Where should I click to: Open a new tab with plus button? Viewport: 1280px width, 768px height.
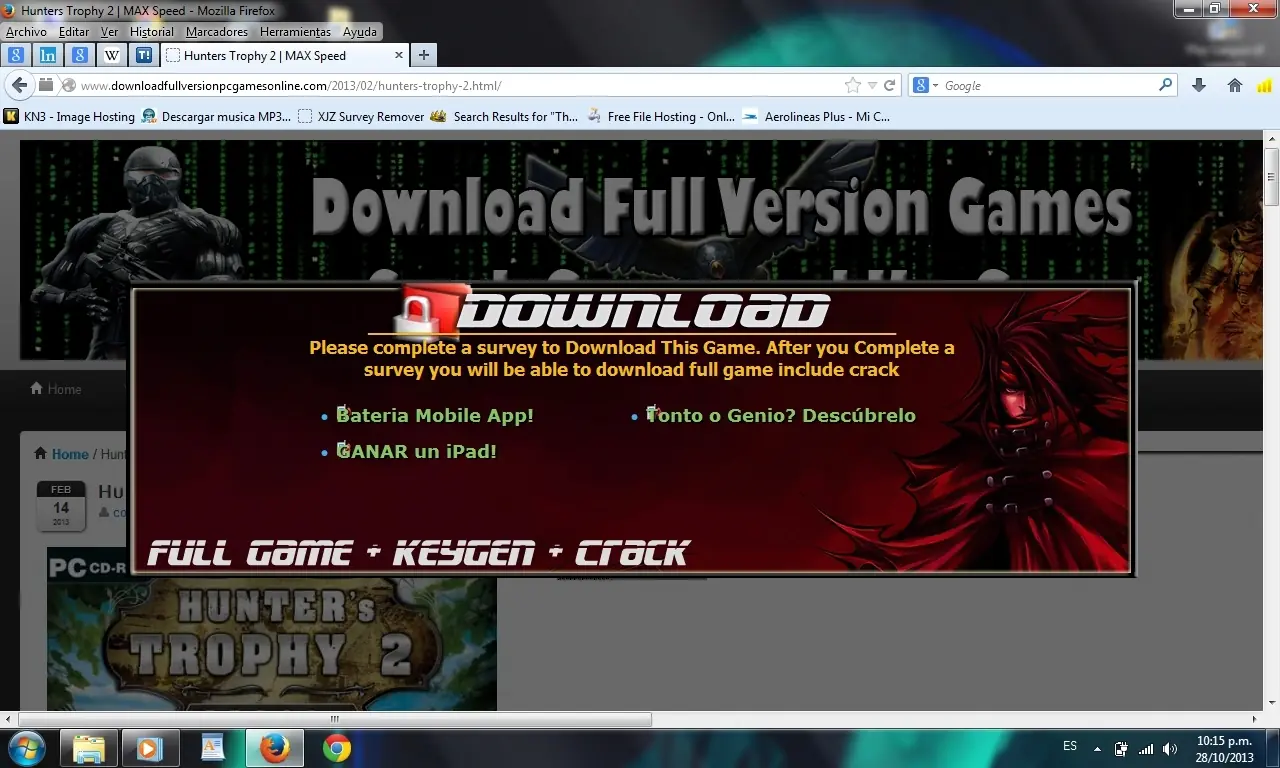click(424, 56)
